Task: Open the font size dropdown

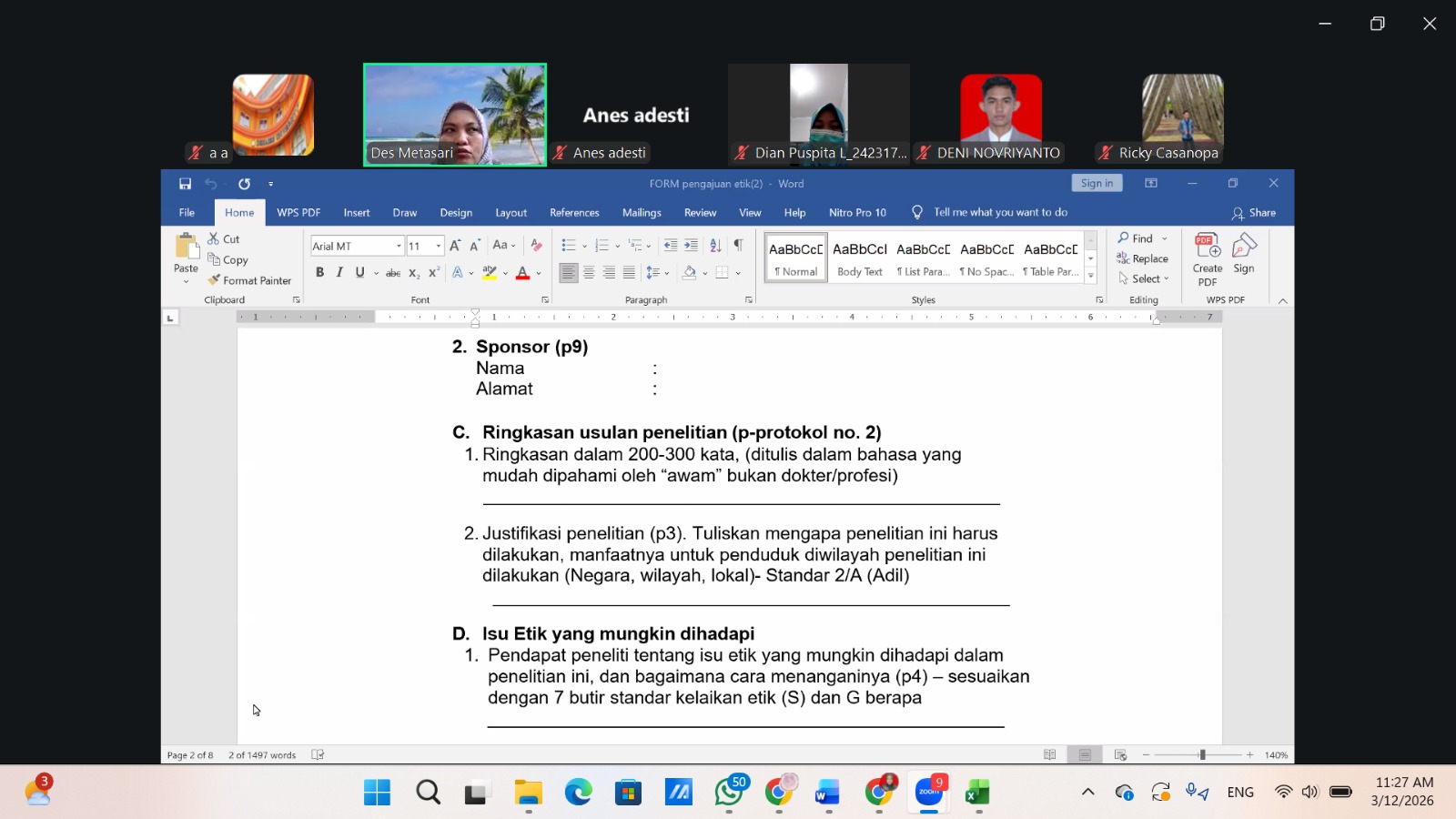Action: (x=439, y=246)
